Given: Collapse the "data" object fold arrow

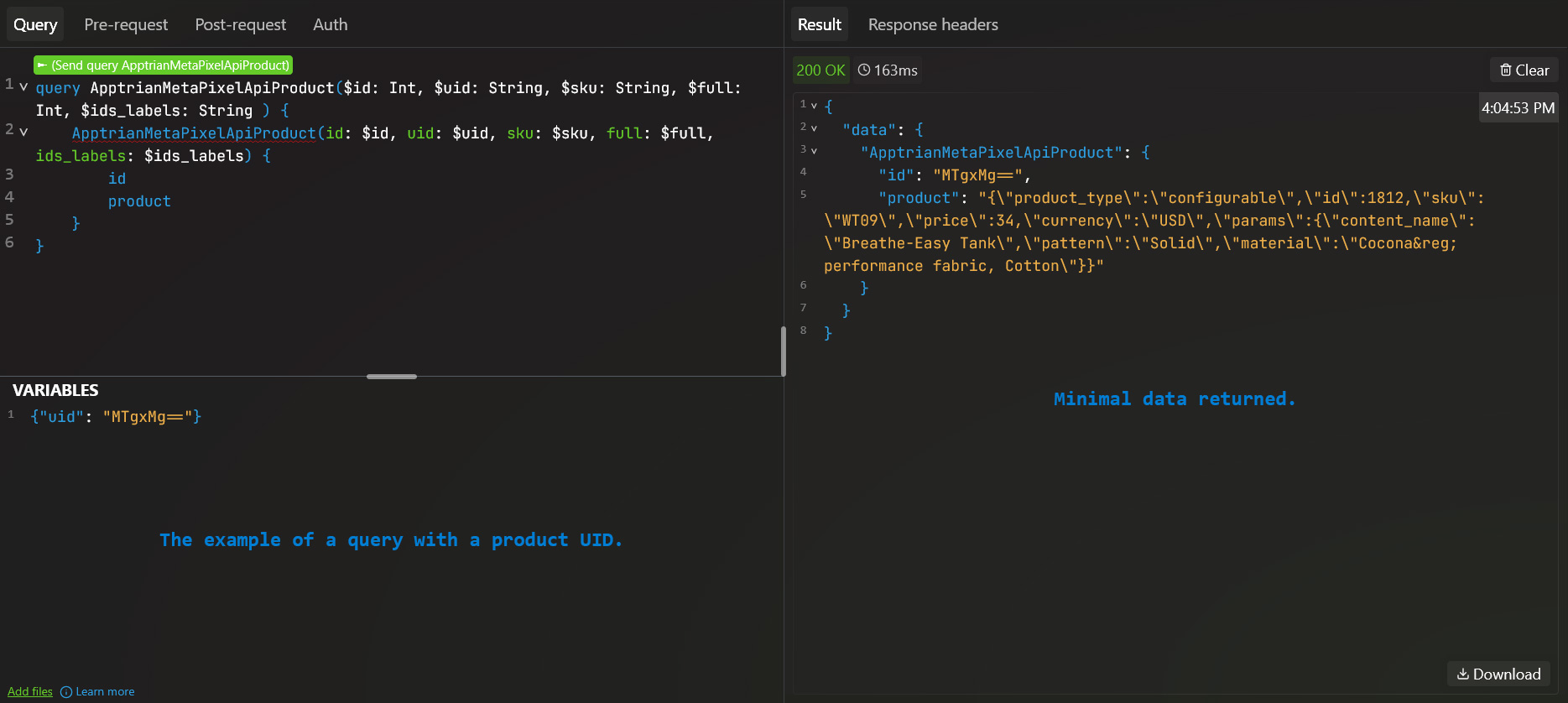Looking at the screenshot, I should tap(814, 128).
